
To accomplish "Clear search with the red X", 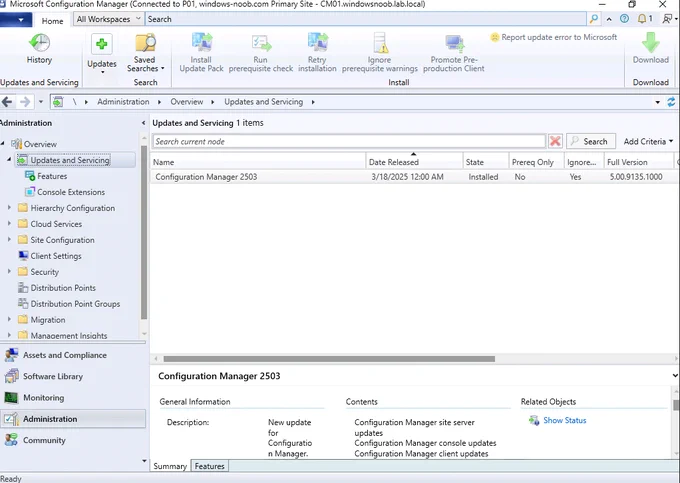I will coord(555,141).
